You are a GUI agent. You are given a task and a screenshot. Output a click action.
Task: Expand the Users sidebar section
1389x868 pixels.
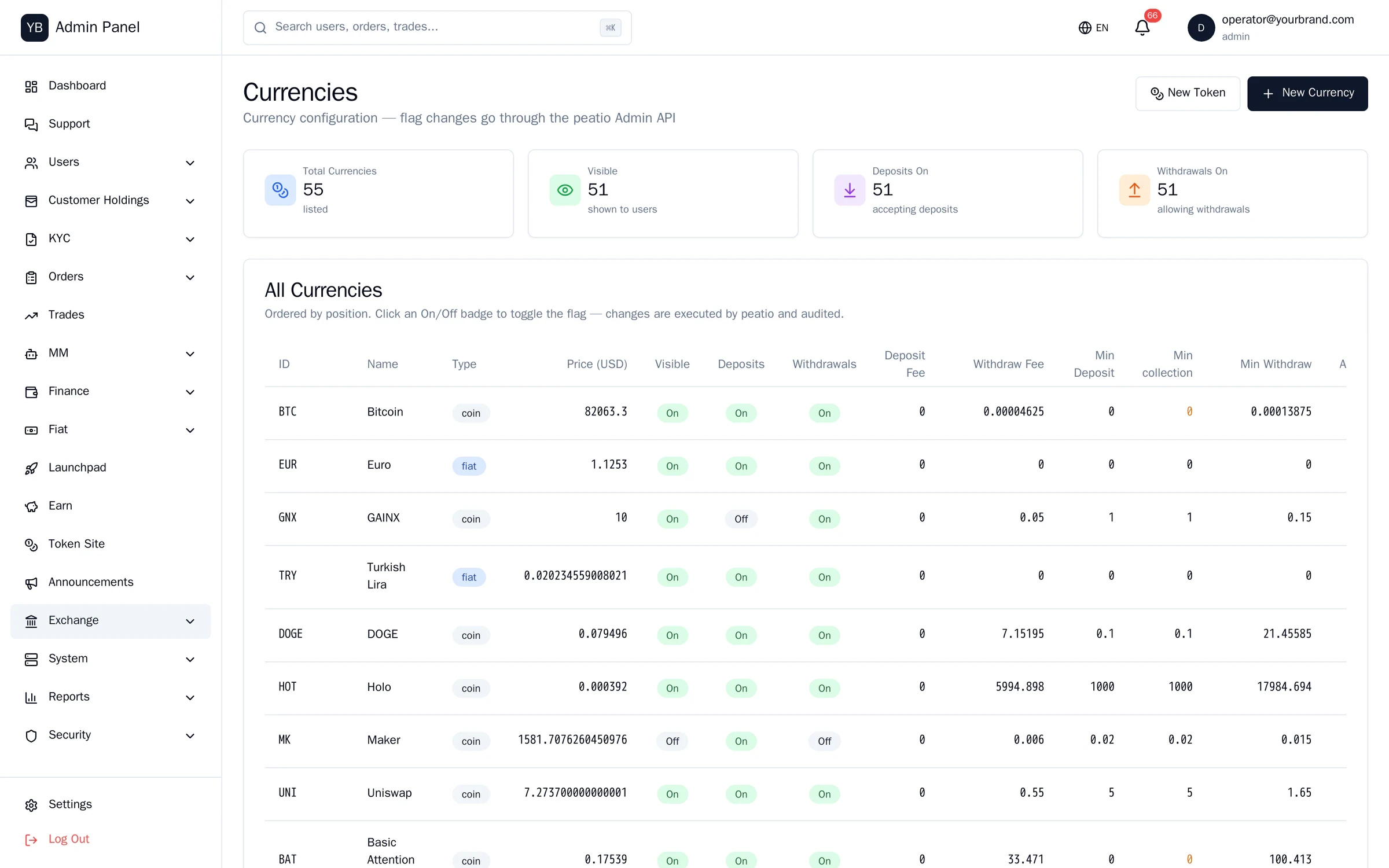click(111, 162)
